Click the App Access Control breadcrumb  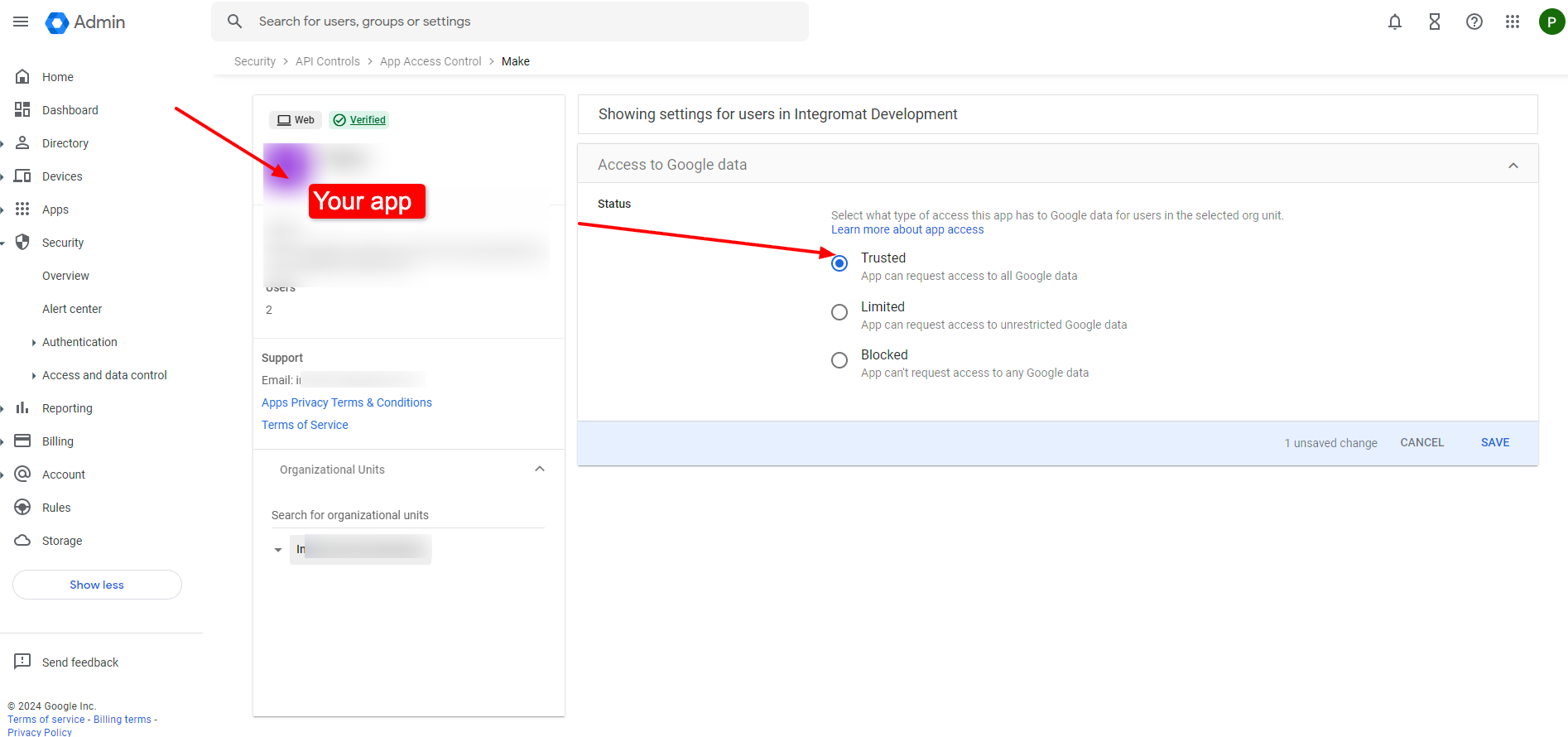point(430,61)
